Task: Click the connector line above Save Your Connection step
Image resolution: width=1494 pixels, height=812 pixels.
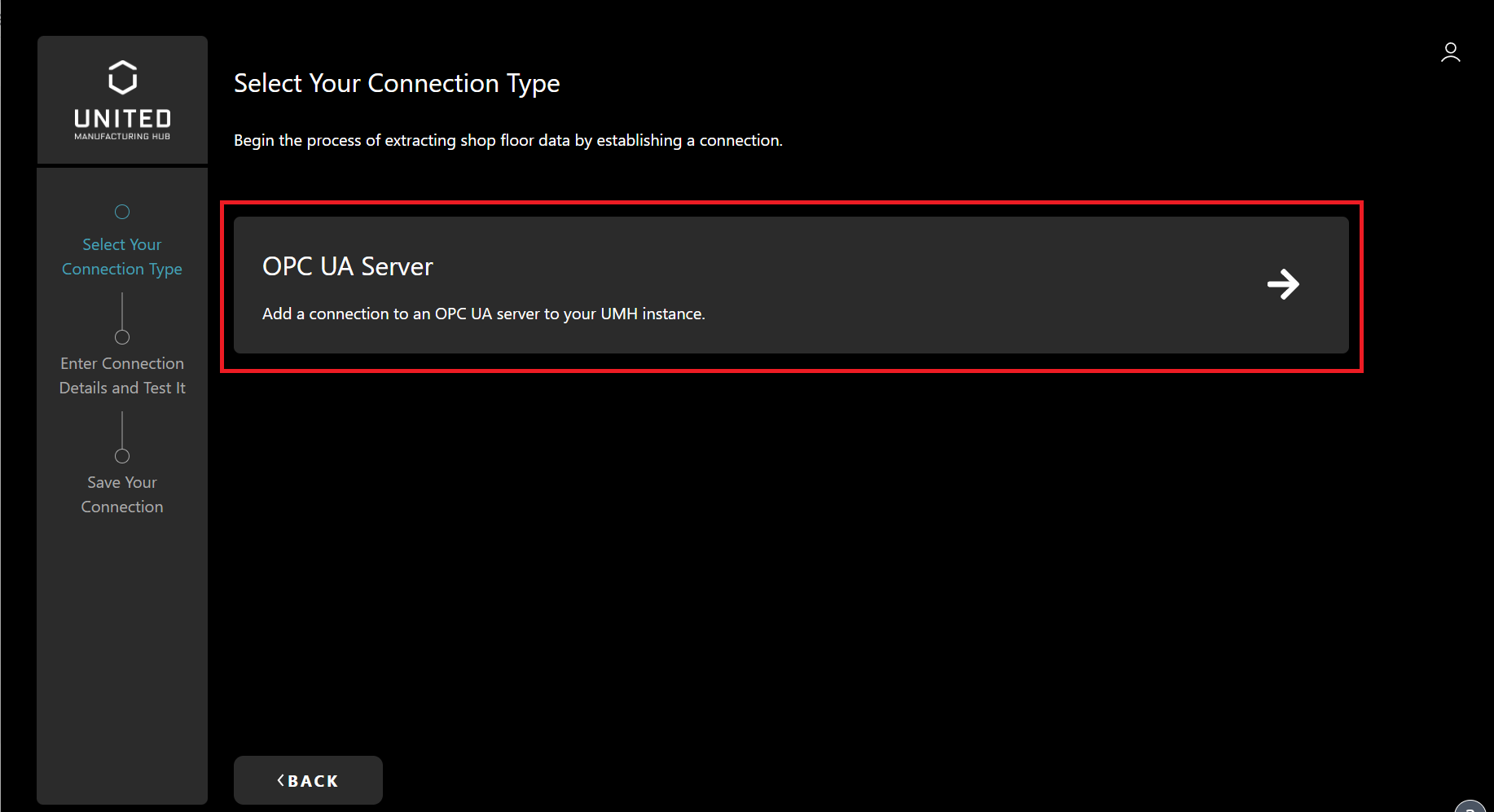Action: [122, 430]
